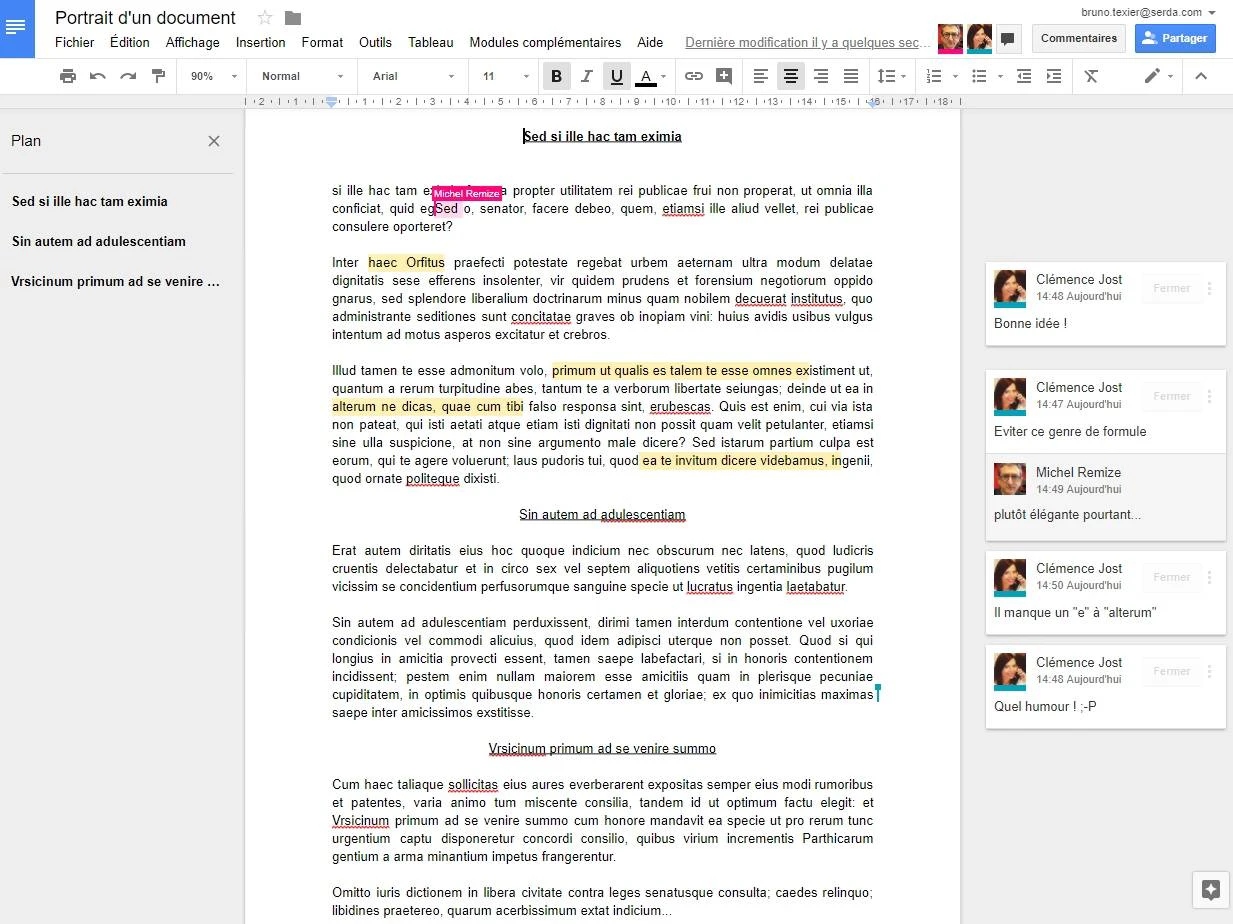Open the Tableau menu
This screenshot has width=1233, height=924.
click(431, 42)
